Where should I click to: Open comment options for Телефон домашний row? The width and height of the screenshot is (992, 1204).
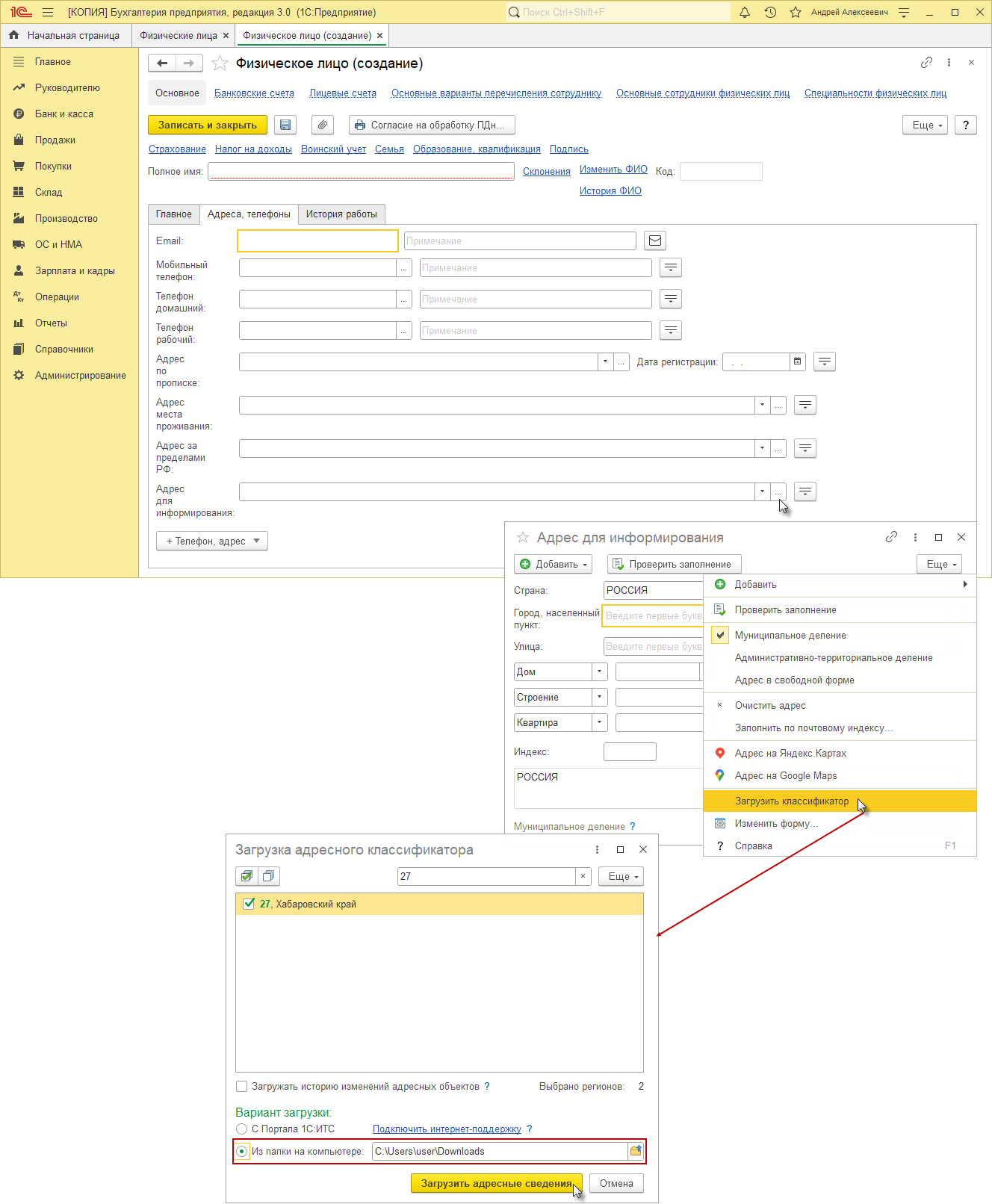(x=671, y=299)
